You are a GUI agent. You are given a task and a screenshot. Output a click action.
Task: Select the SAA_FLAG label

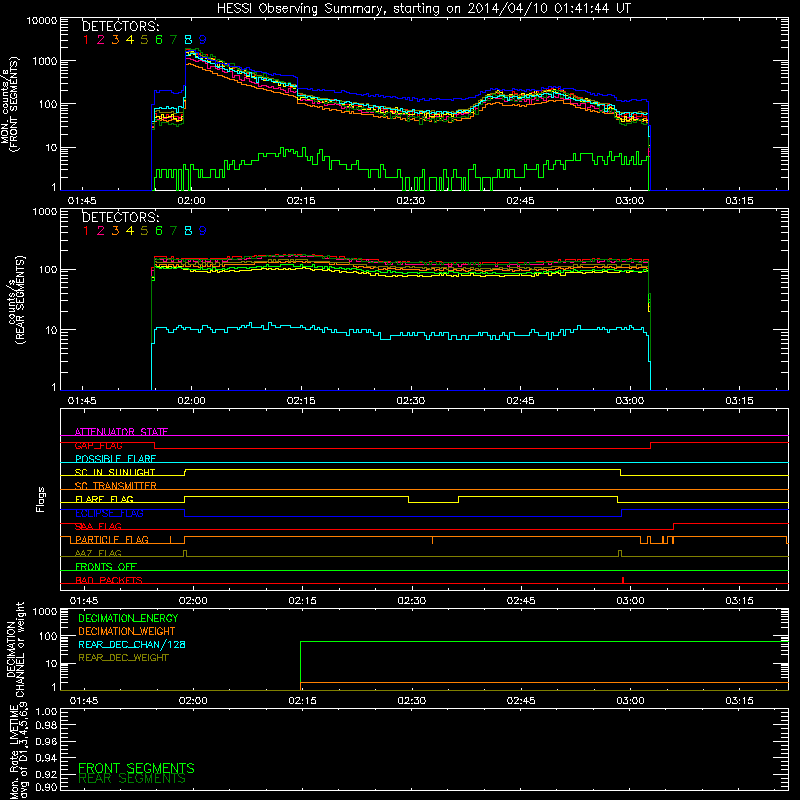[98, 526]
